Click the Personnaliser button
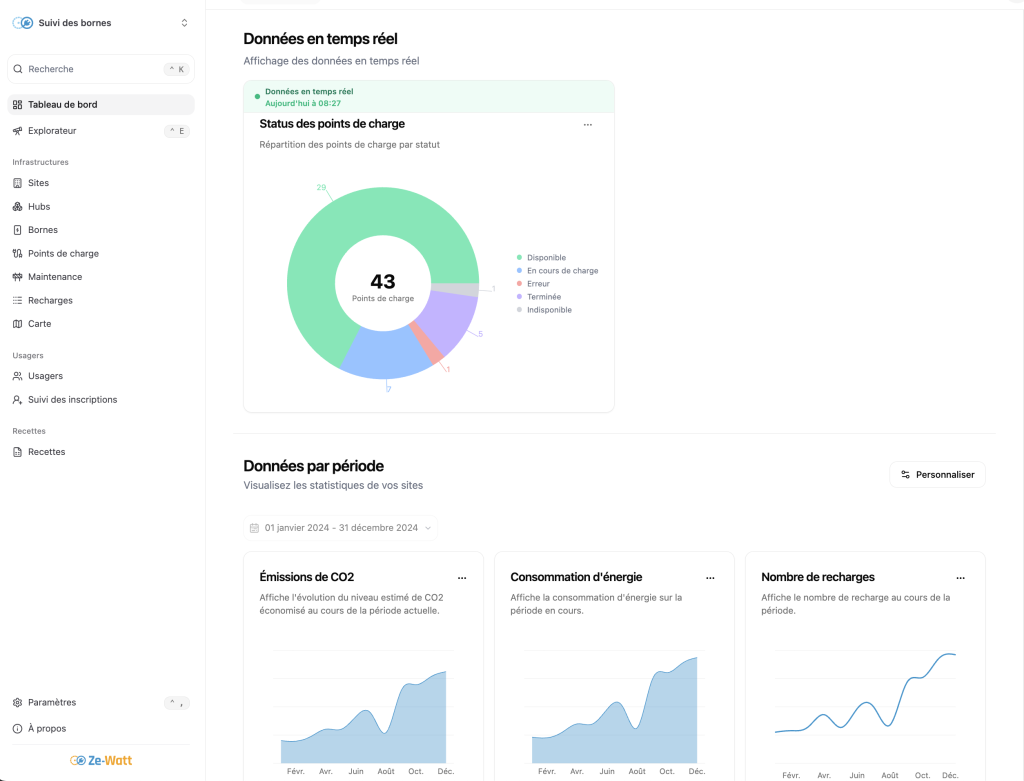 pos(937,474)
